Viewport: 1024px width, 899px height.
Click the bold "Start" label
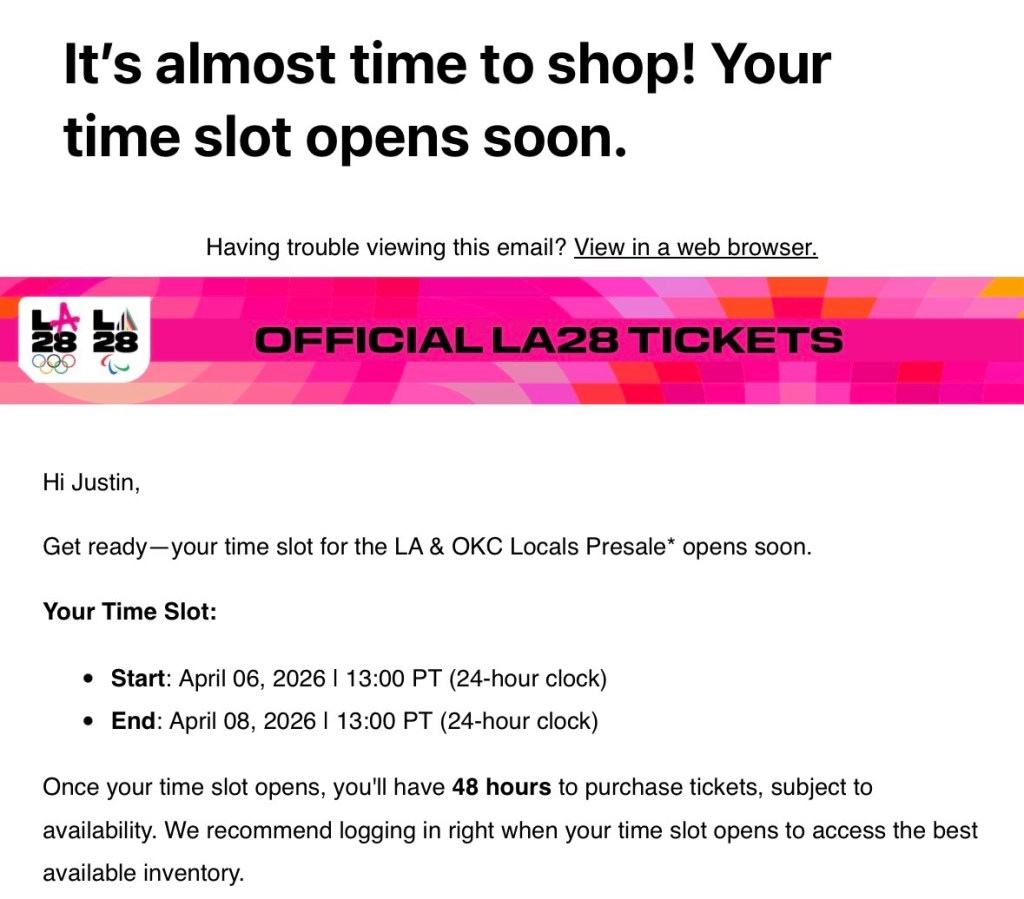tap(137, 678)
